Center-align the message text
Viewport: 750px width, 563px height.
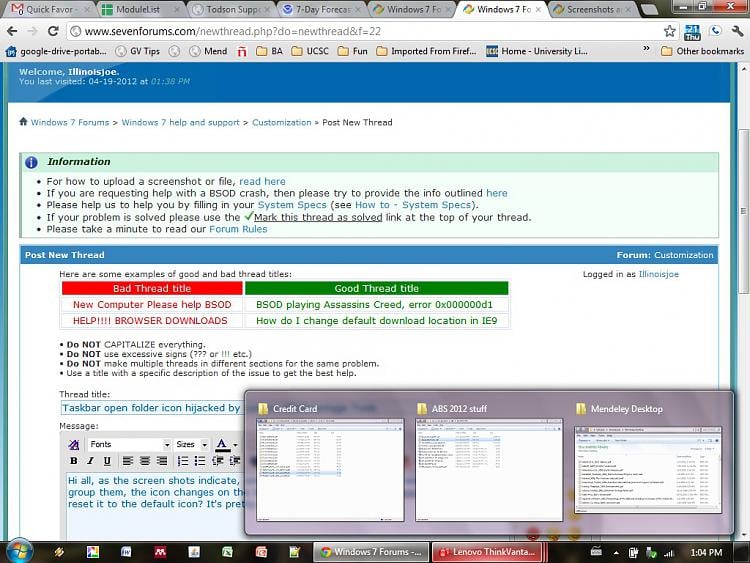click(144, 461)
